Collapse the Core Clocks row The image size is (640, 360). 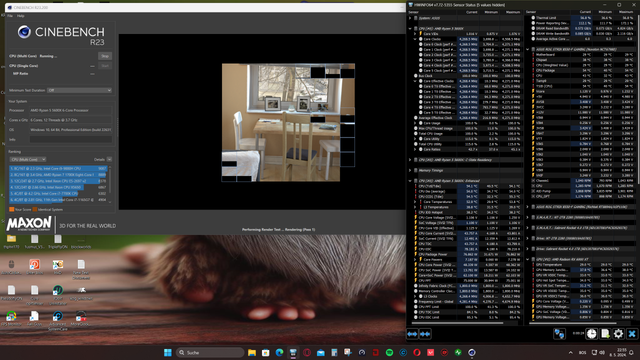tap(416, 39)
